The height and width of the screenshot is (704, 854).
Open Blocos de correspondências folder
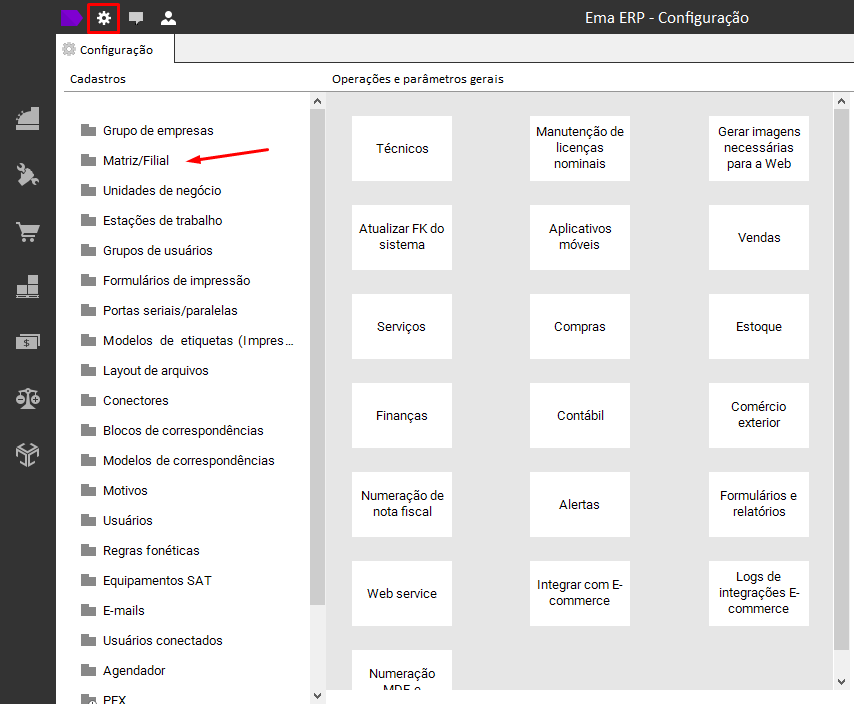[172, 430]
